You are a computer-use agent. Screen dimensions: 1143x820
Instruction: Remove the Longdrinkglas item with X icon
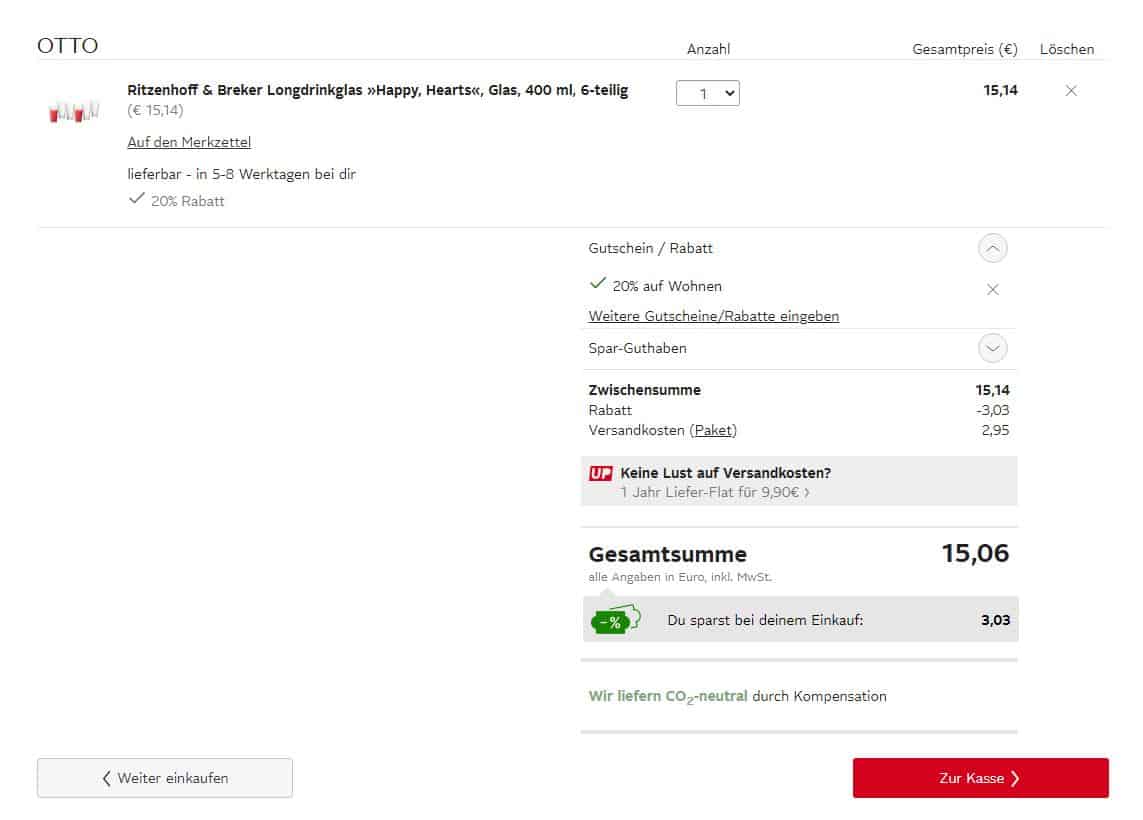coord(1071,91)
